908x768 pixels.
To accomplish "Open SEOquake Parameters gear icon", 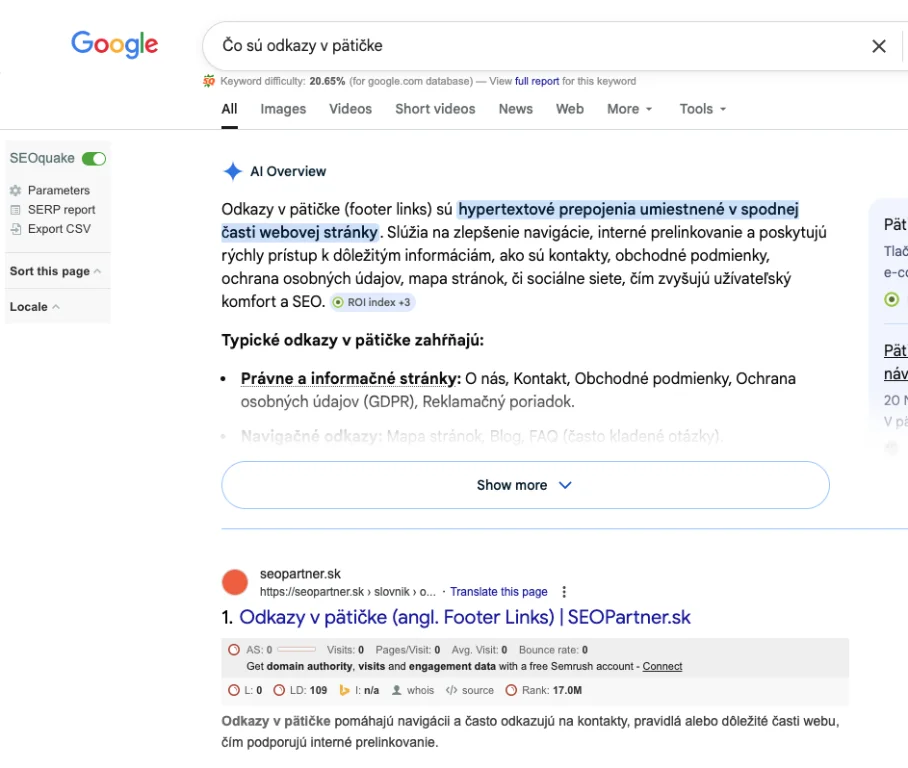I will [x=15, y=190].
